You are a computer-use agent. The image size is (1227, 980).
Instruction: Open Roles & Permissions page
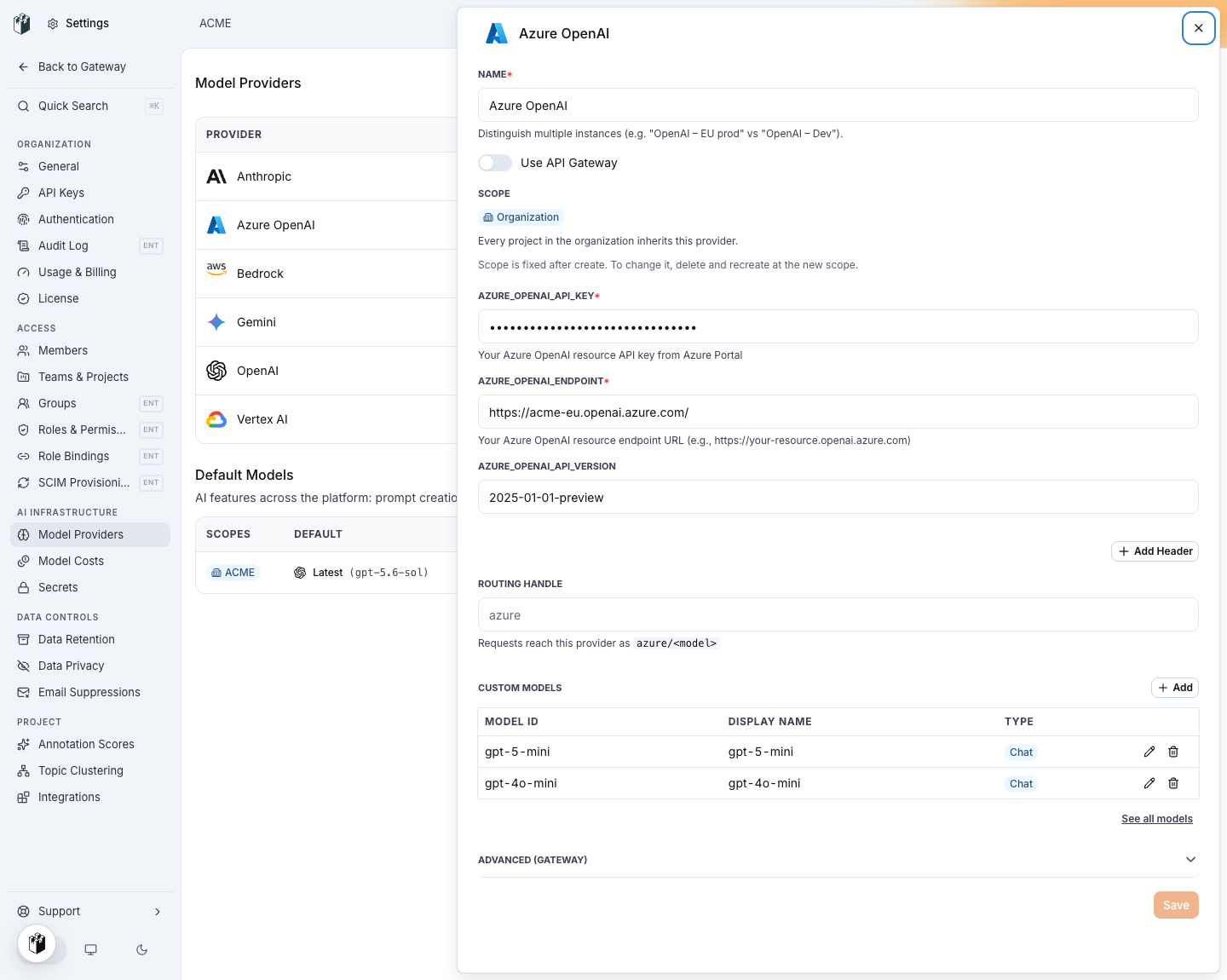(x=89, y=429)
